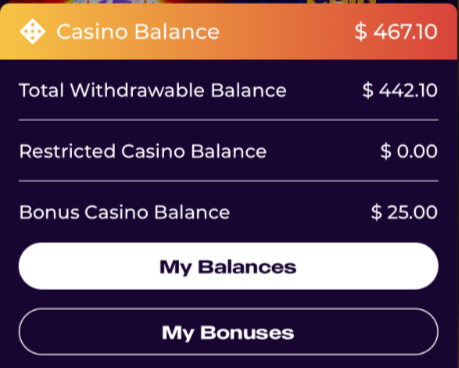Image resolution: width=459 pixels, height=368 pixels.
Task: Click the divider under Total Withdrawable Balance
Action: coord(229,120)
